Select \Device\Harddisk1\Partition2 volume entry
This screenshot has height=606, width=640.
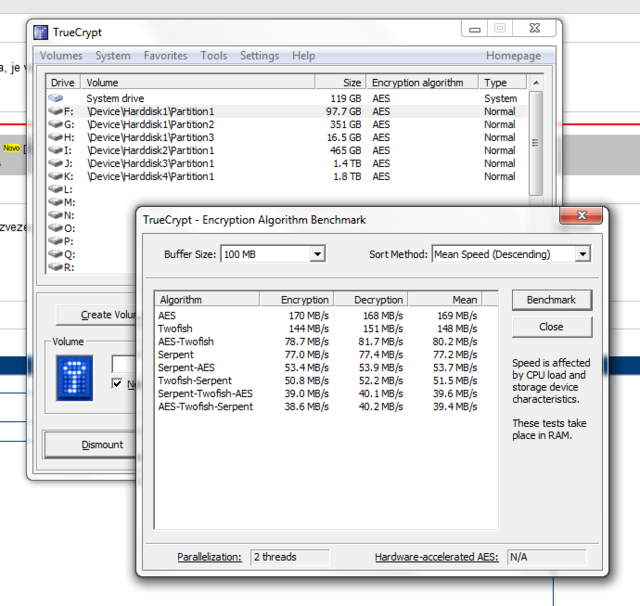click(151, 124)
